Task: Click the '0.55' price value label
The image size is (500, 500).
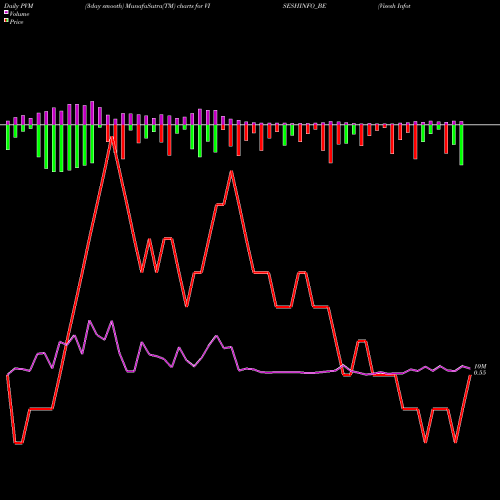Action: coord(480,373)
